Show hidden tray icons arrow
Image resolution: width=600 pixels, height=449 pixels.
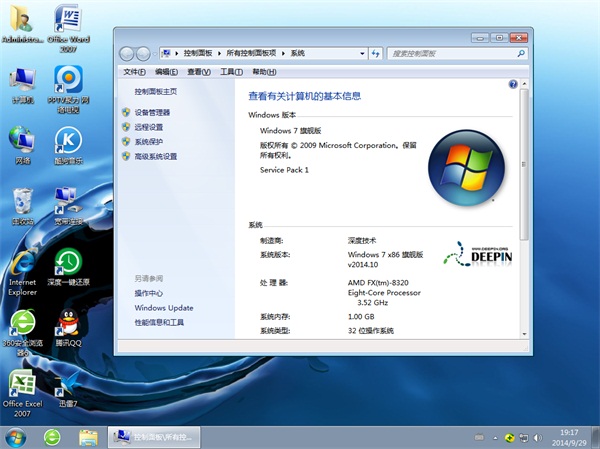pyautogui.click(x=495, y=438)
